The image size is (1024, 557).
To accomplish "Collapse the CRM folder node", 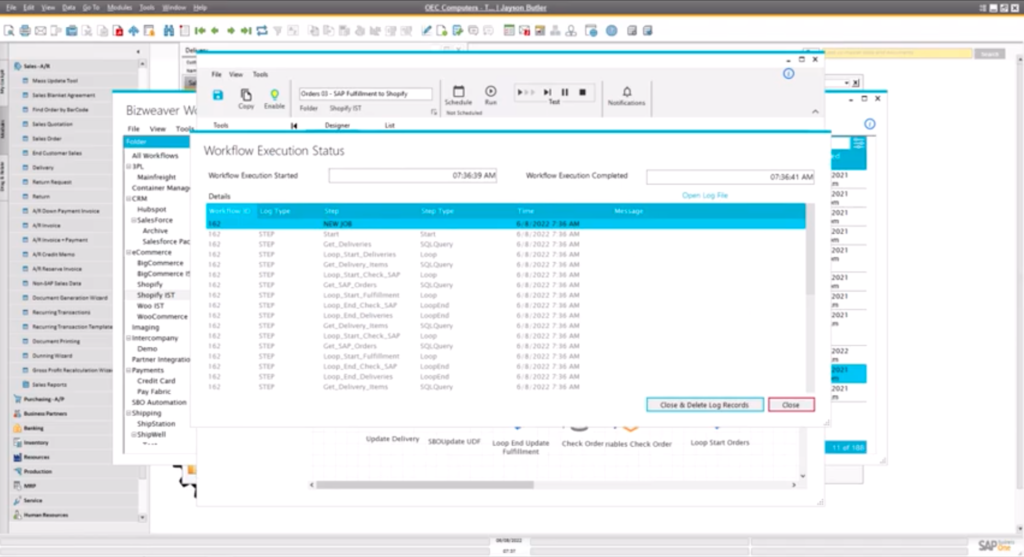I will point(129,199).
